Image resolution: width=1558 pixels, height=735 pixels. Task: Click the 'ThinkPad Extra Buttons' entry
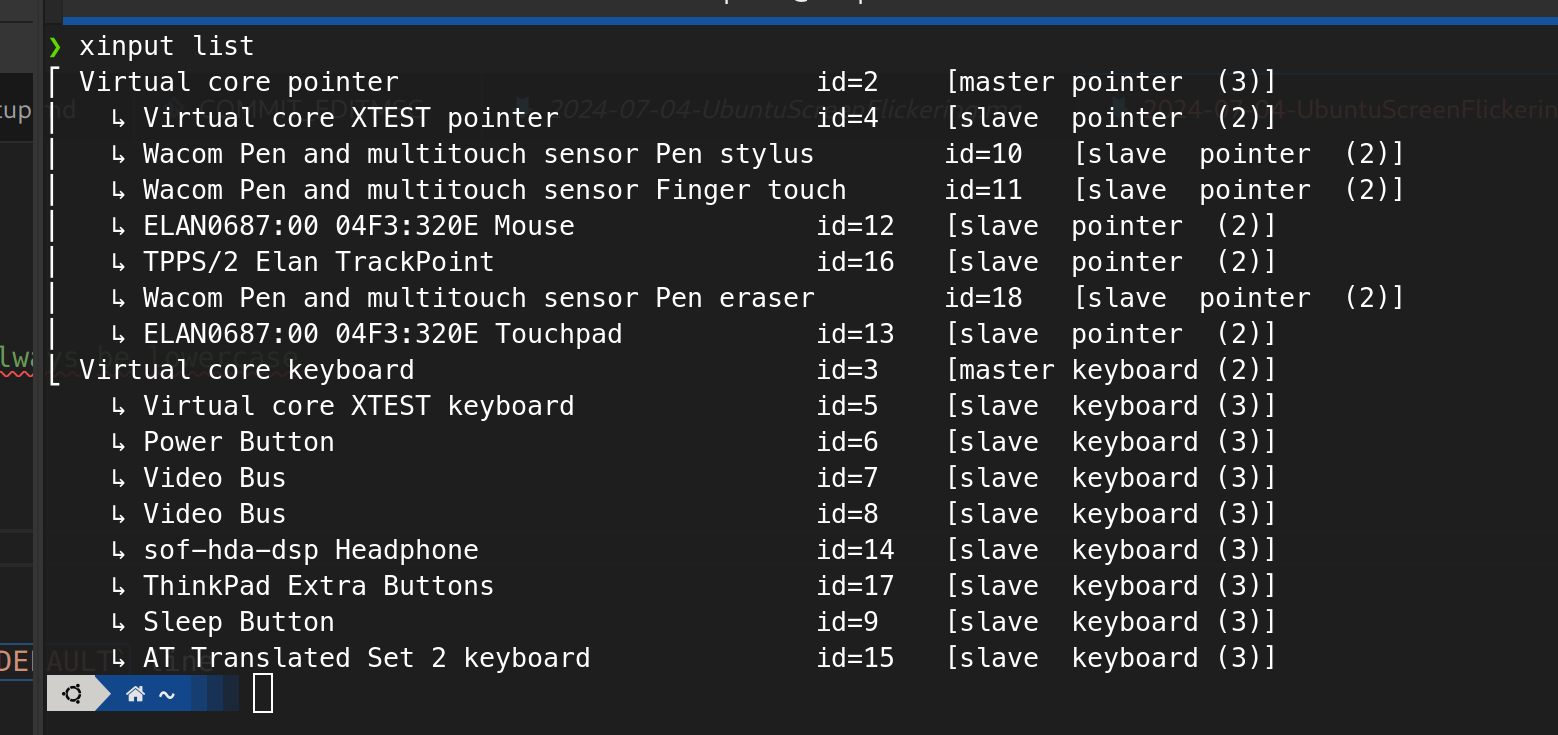[318, 586]
